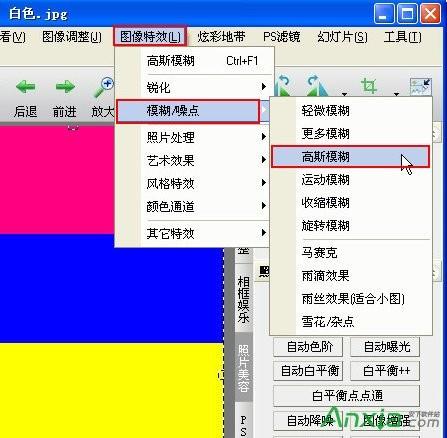Click the green Forward arrow icon
Image resolution: width=447 pixels, height=438 pixels.
[65, 87]
